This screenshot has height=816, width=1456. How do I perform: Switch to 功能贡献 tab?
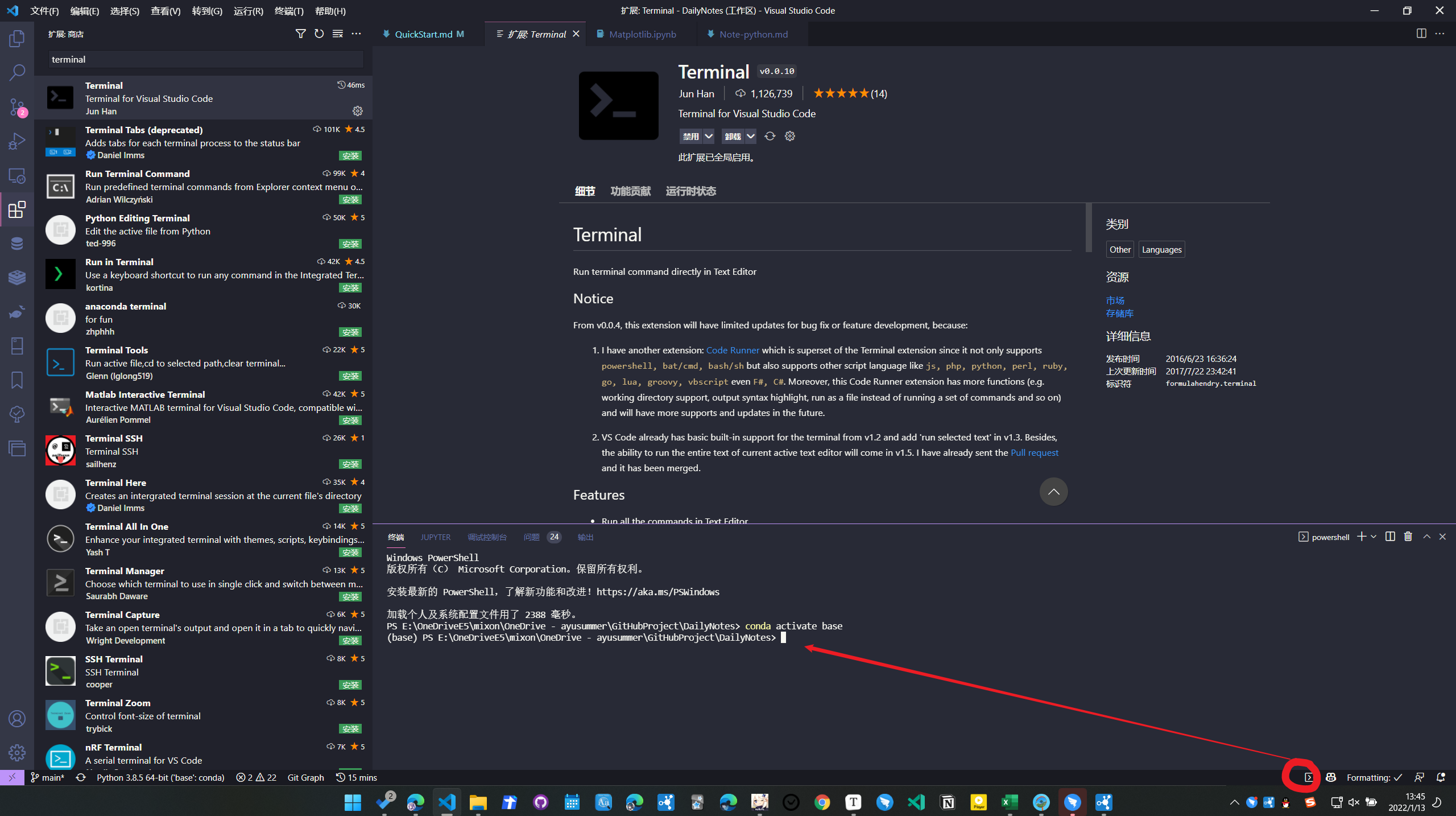(630, 191)
